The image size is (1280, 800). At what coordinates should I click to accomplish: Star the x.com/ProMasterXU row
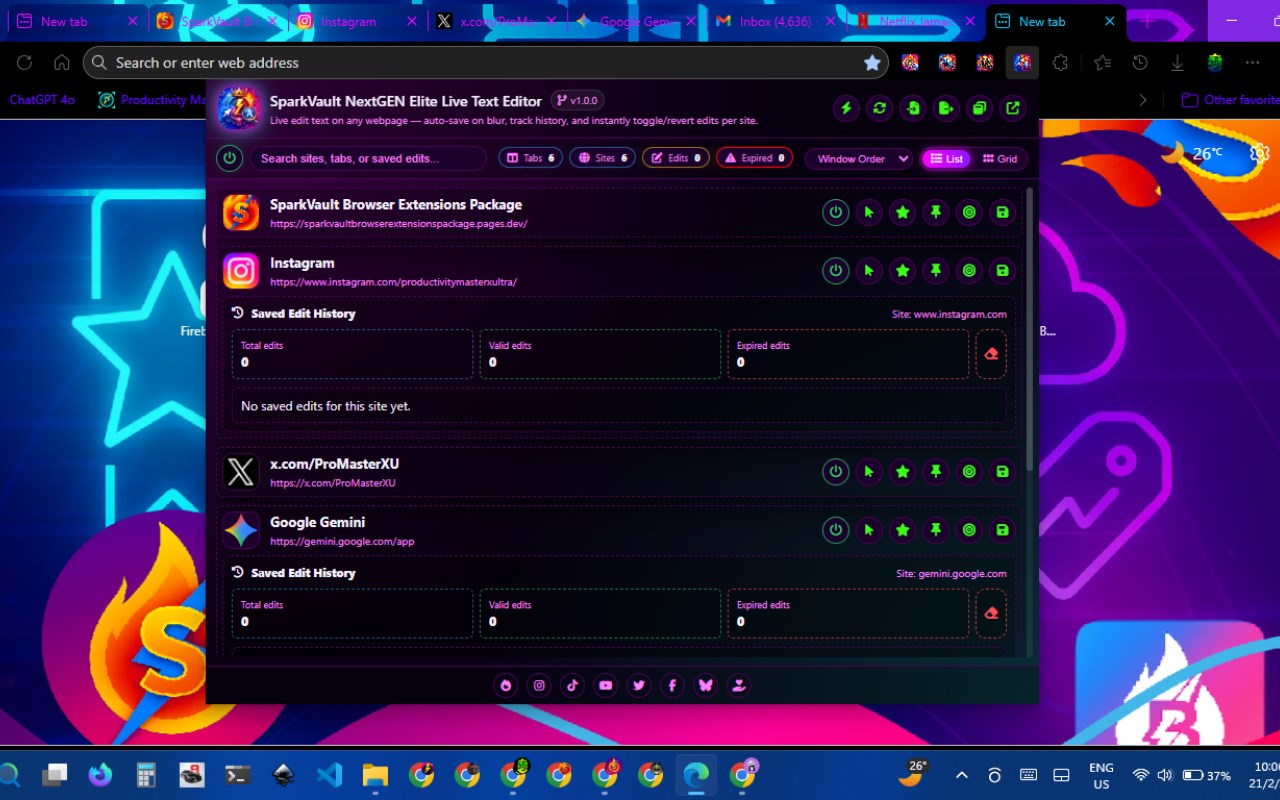(x=902, y=471)
